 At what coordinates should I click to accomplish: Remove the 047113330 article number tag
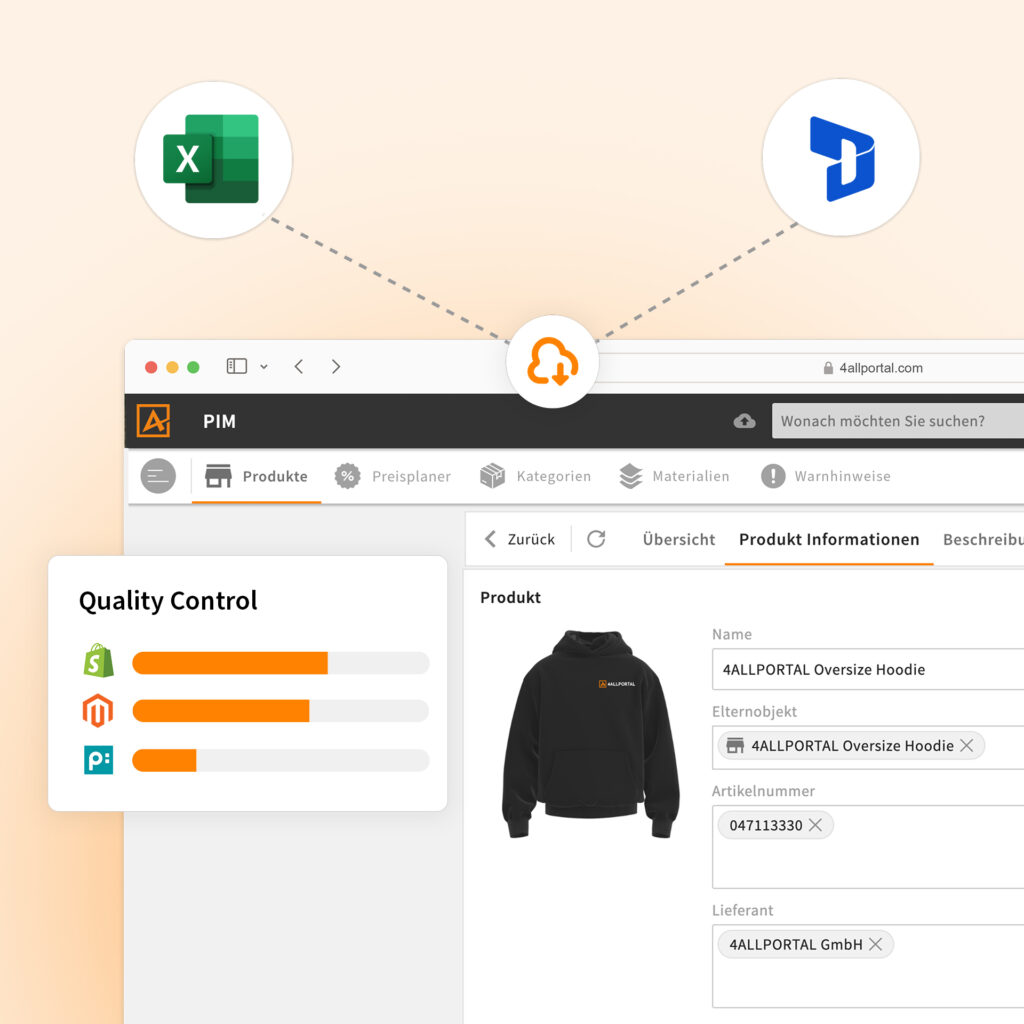click(x=815, y=825)
